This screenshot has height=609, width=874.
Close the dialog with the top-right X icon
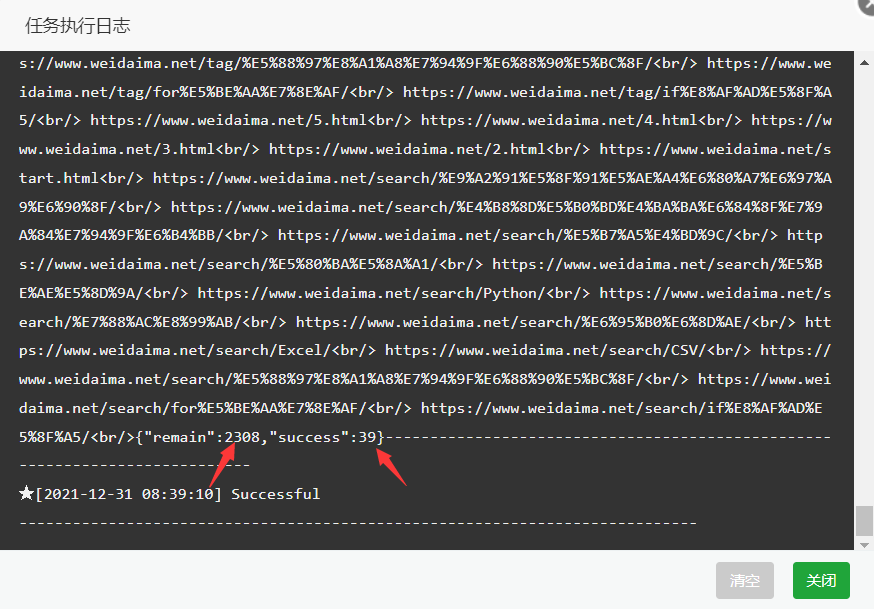[x=866, y=5]
